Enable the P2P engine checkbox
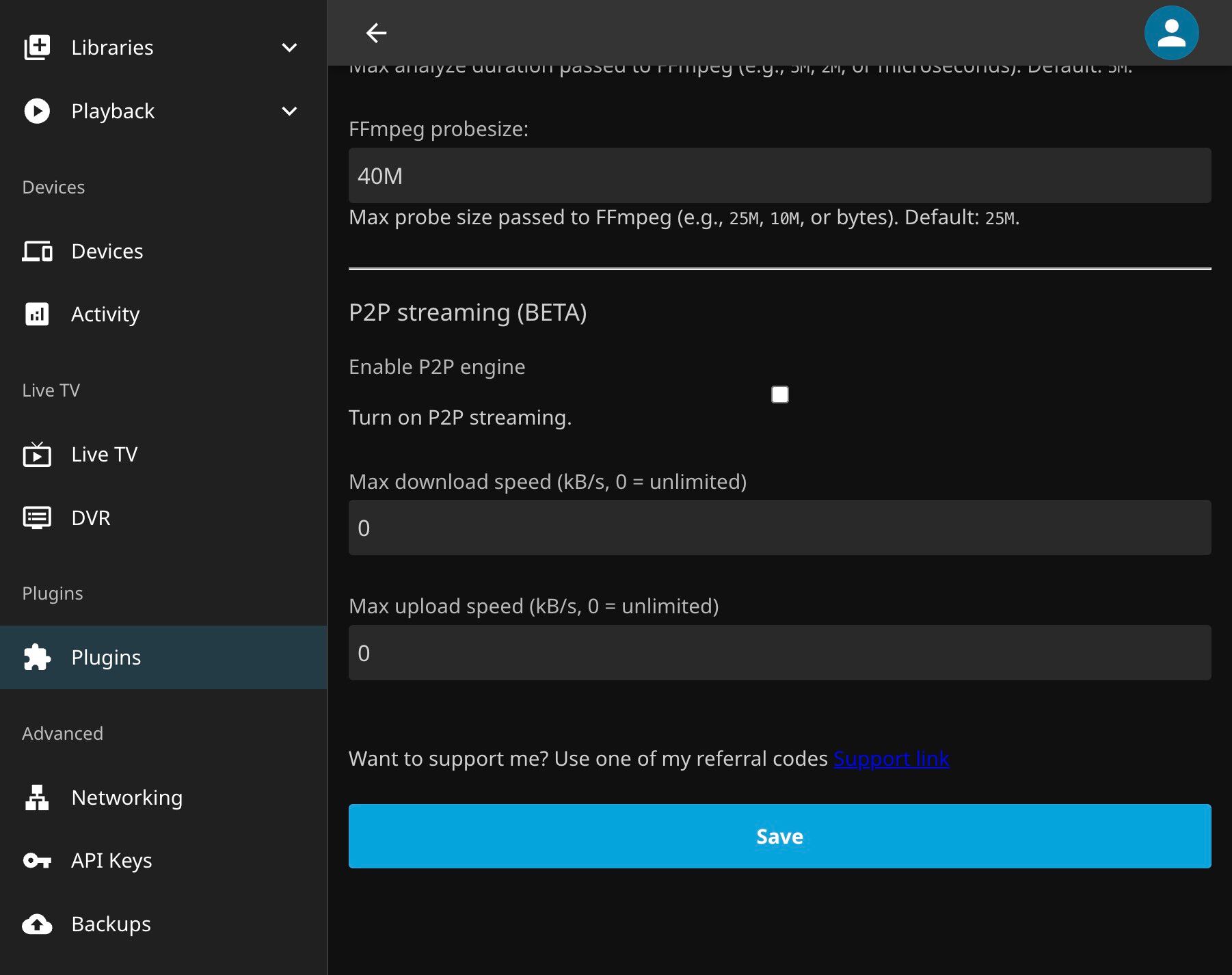 click(779, 395)
